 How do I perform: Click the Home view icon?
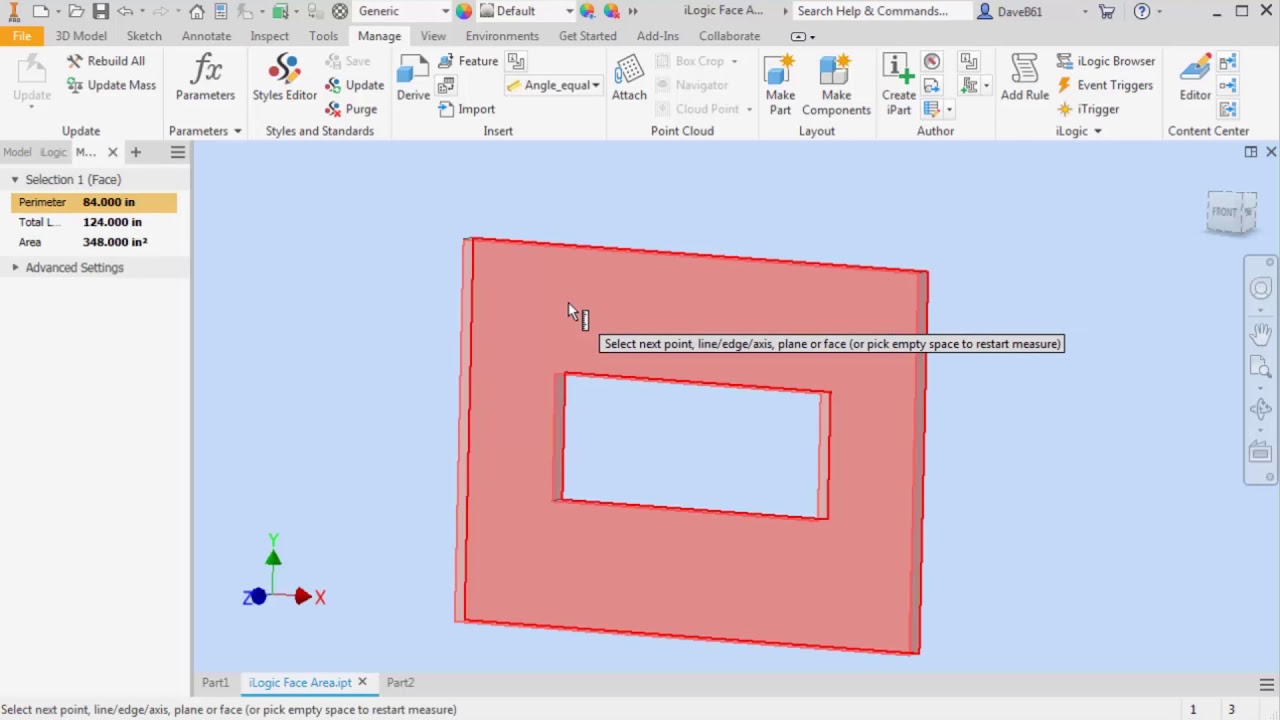(197, 11)
